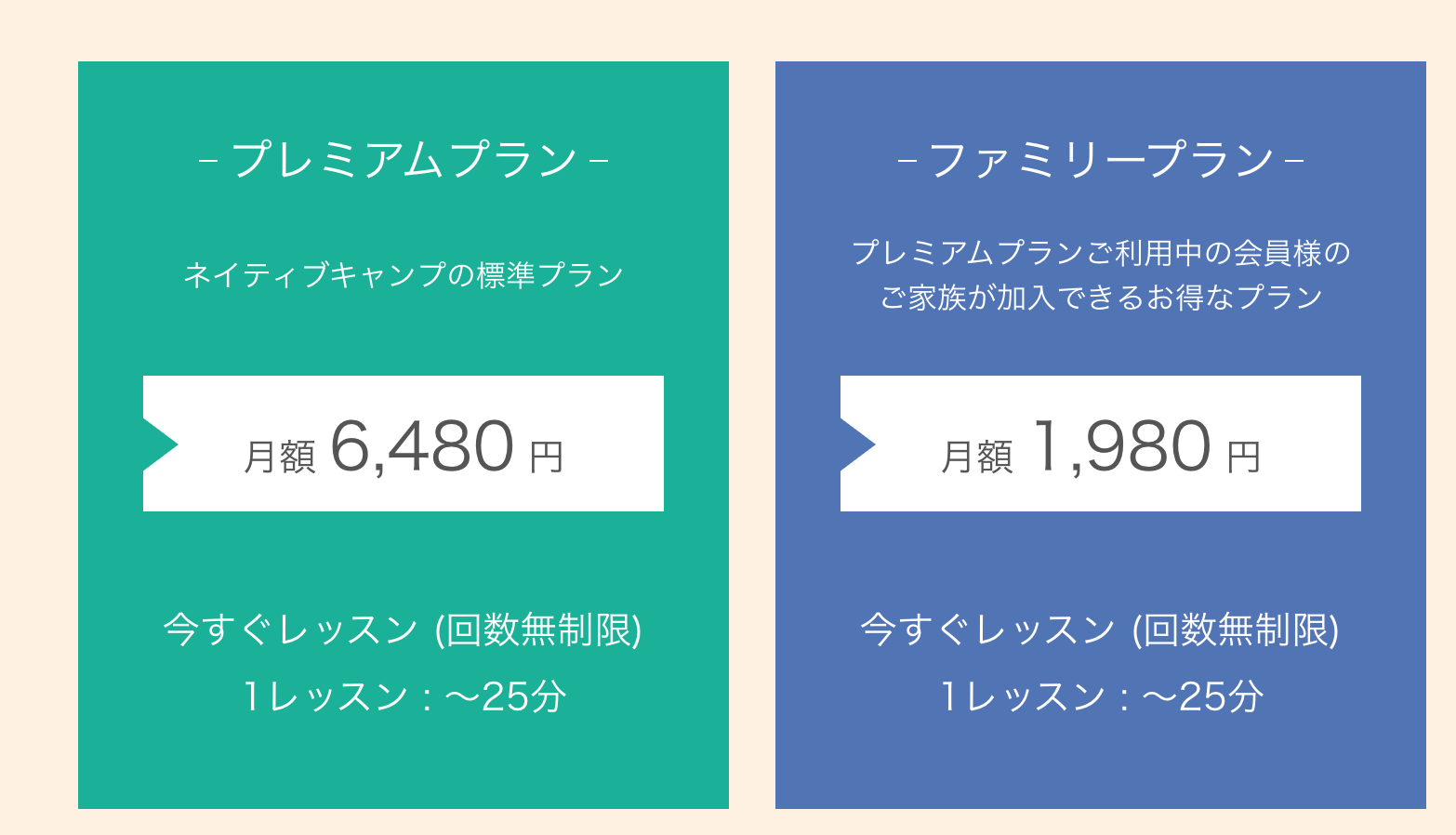Click 1レッスン：〜25分 in the blue card
This screenshot has width=1456, height=835.
click(x=1101, y=696)
